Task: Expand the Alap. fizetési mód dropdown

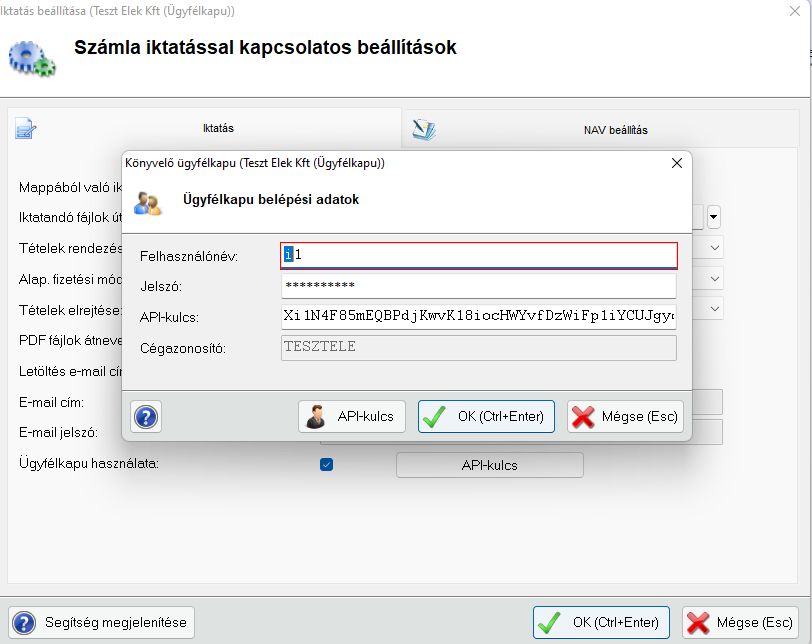Action: 715,279
